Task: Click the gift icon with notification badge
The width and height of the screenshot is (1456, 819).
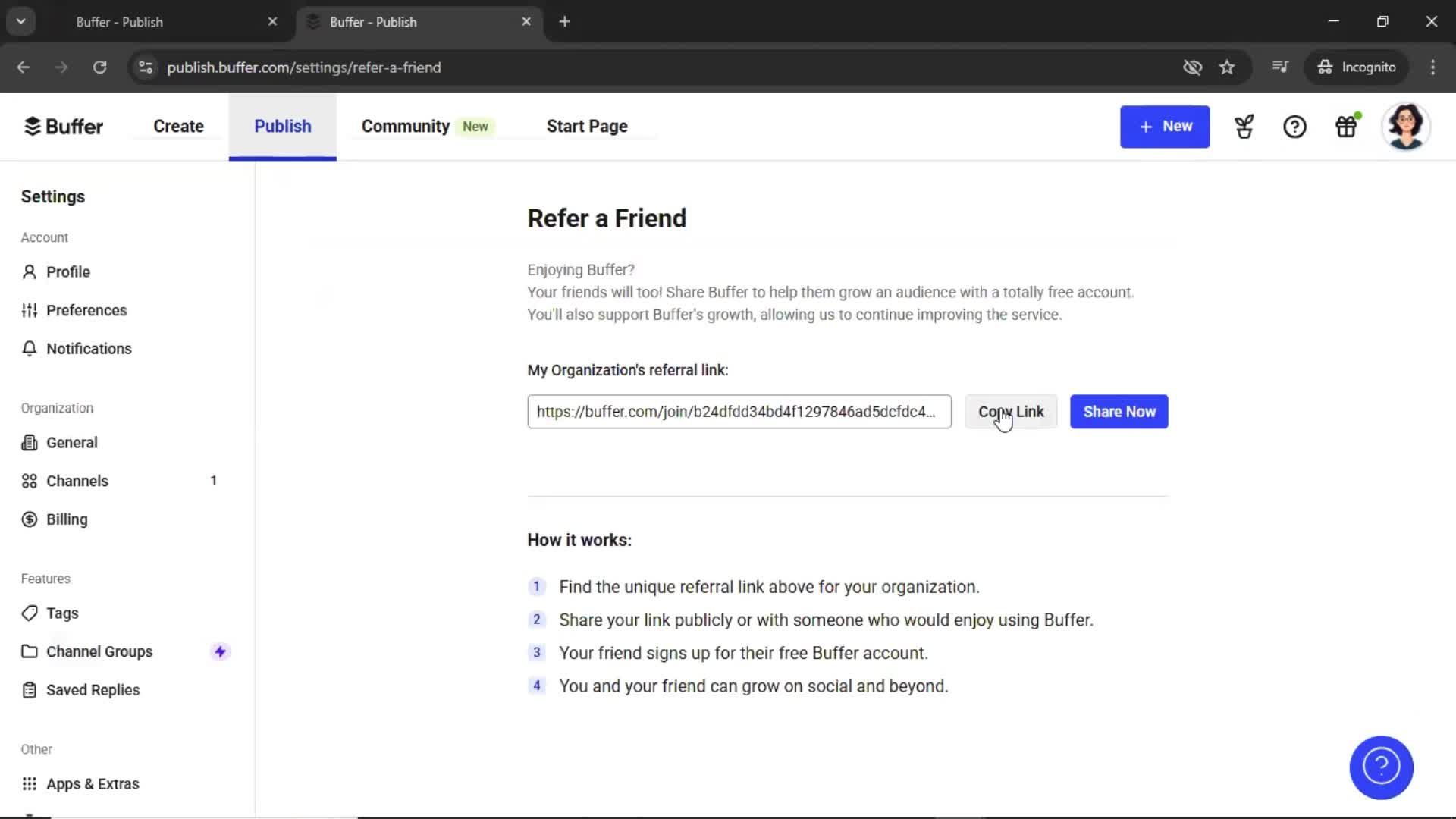Action: 1348,126
